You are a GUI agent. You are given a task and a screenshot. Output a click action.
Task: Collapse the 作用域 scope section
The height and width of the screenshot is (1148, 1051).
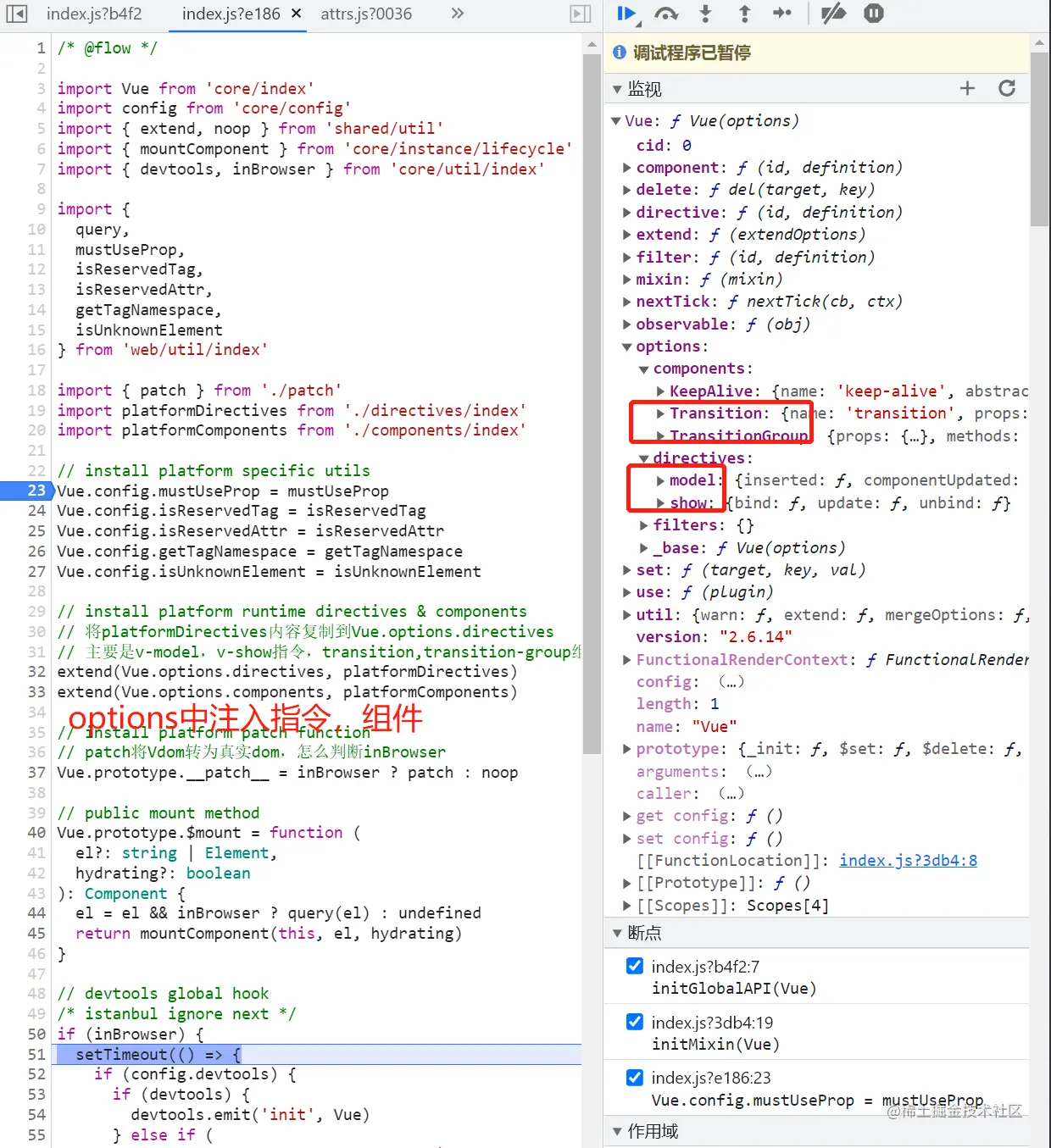pyautogui.click(x=617, y=1131)
